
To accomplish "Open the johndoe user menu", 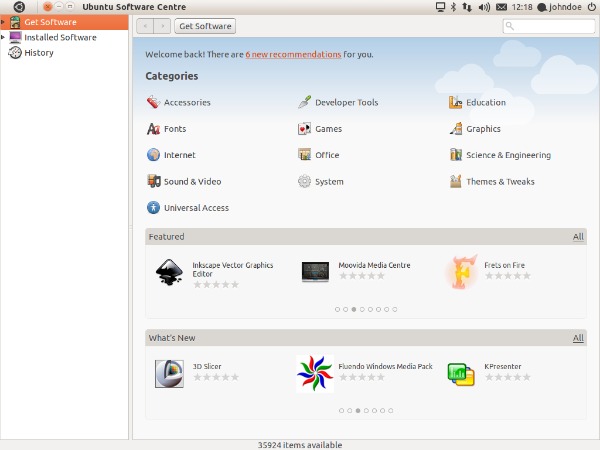I will click(560, 7).
